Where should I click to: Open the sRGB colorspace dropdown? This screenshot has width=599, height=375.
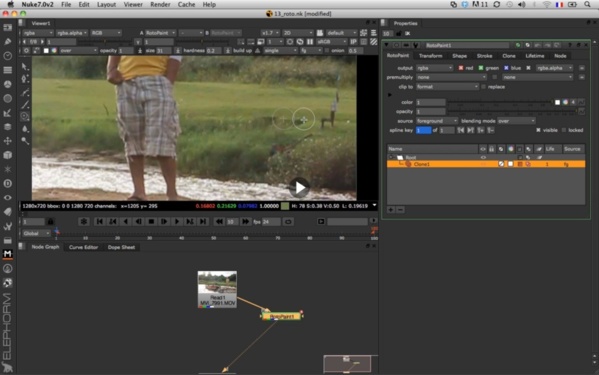pyautogui.click(x=333, y=42)
